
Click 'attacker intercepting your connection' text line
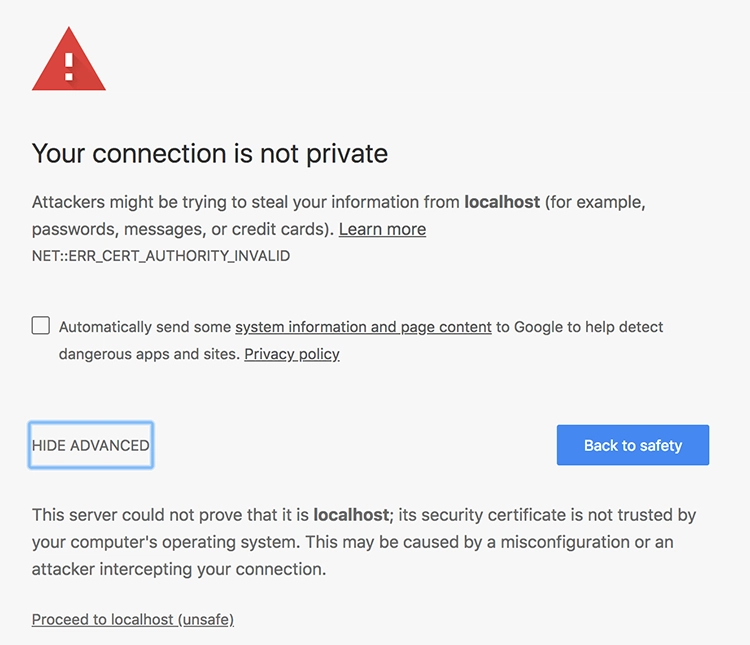[179, 569]
